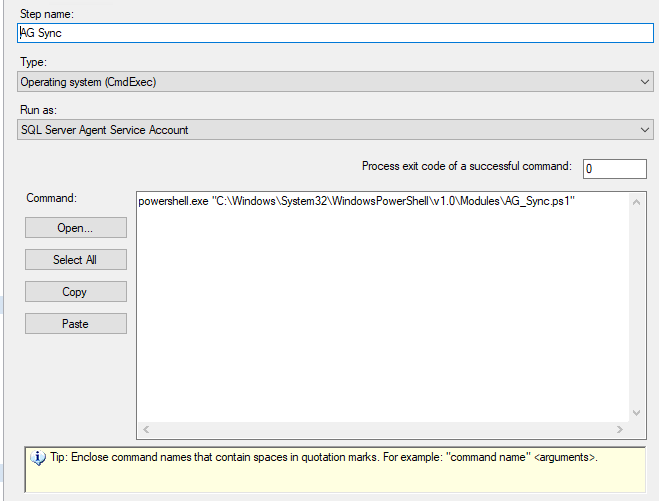This screenshot has height=501, width=659.
Task: Click the process exit code field
Action: point(614,169)
